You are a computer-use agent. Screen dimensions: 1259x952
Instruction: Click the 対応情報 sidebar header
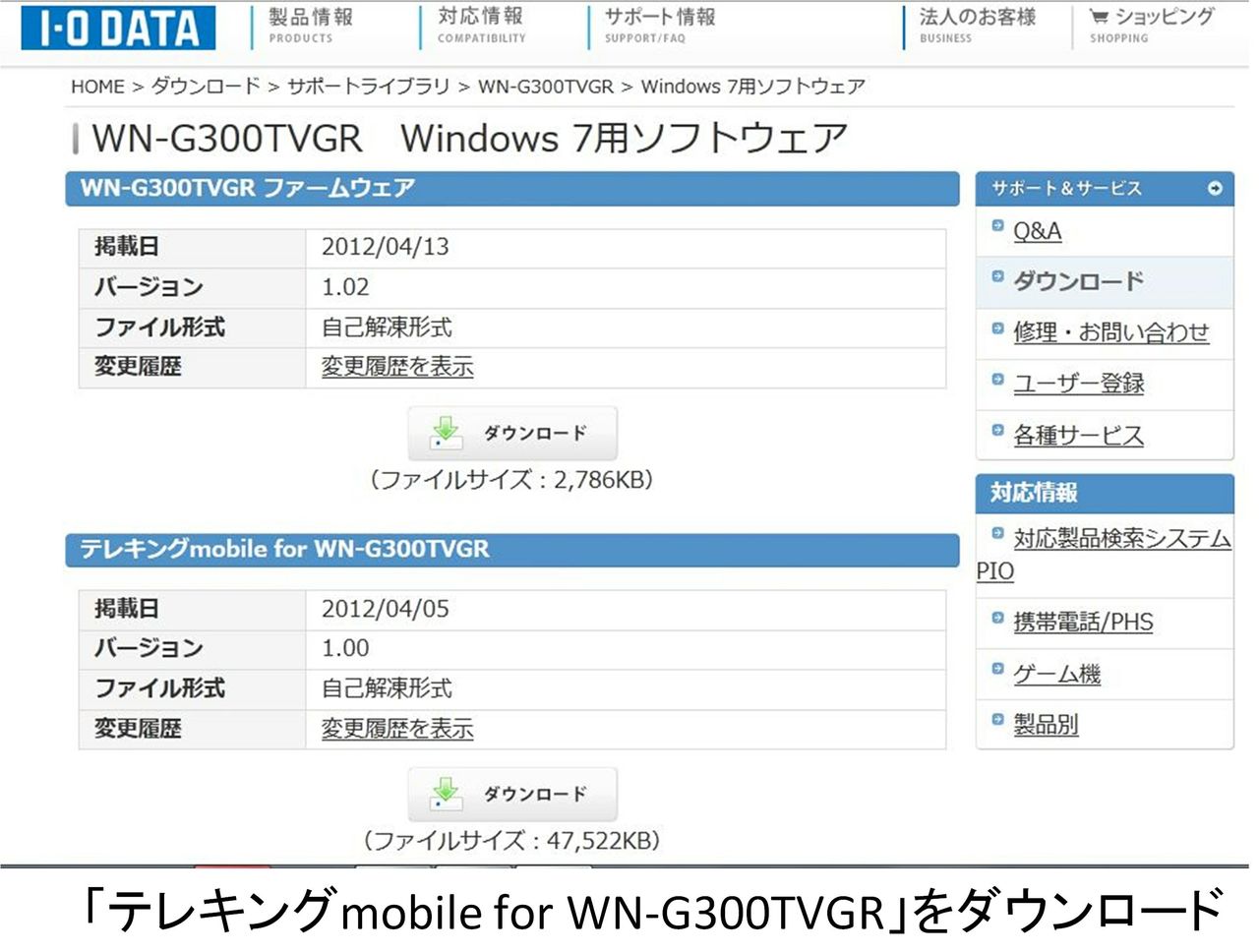pyautogui.click(x=1105, y=494)
